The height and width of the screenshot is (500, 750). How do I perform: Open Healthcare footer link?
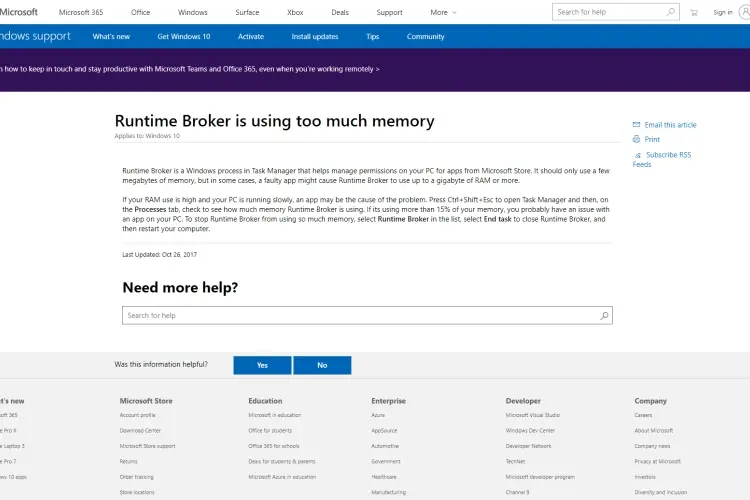(384, 477)
